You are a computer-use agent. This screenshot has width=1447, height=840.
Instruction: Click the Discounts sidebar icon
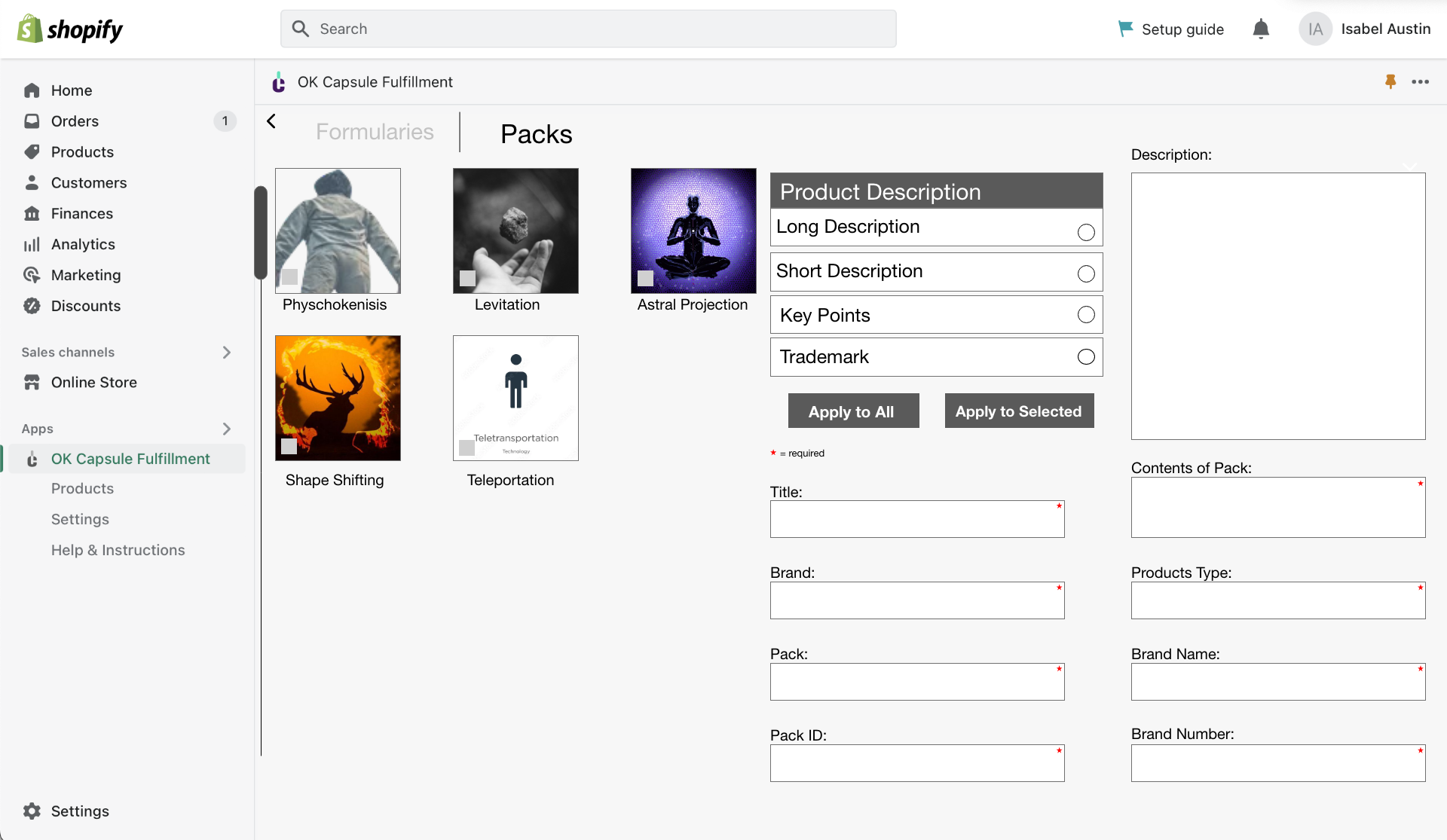pyautogui.click(x=32, y=306)
